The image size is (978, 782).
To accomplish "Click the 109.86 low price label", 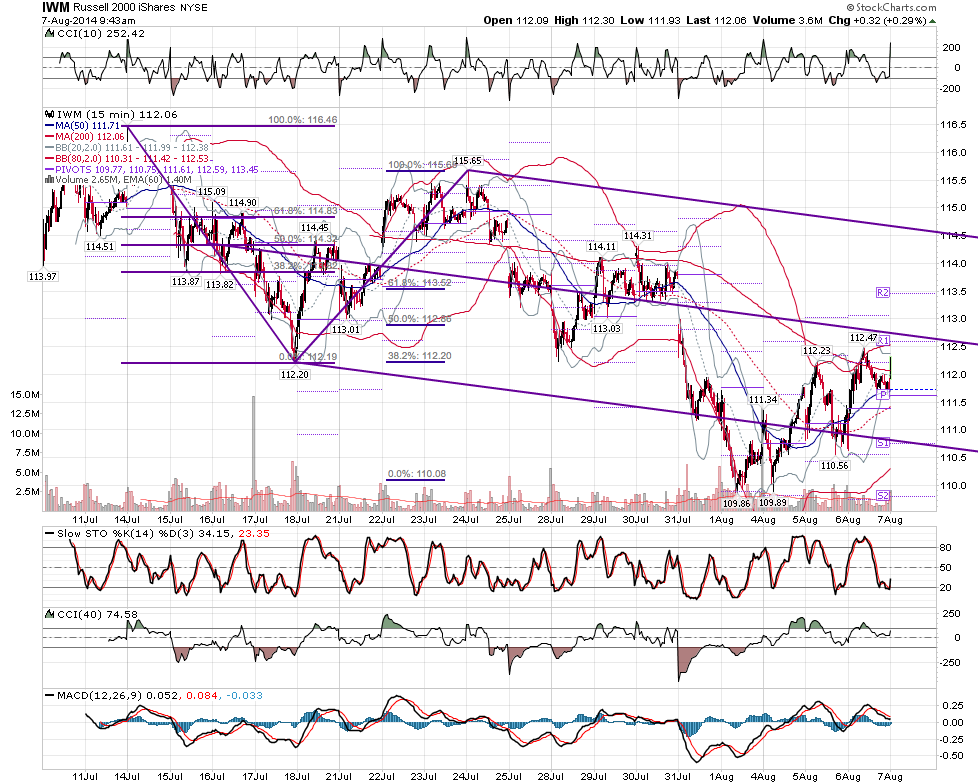I will tap(736, 503).
